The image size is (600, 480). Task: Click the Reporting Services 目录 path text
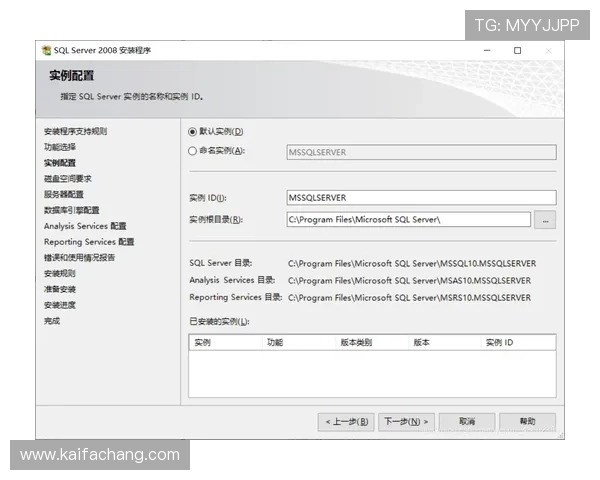coord(409,298)
